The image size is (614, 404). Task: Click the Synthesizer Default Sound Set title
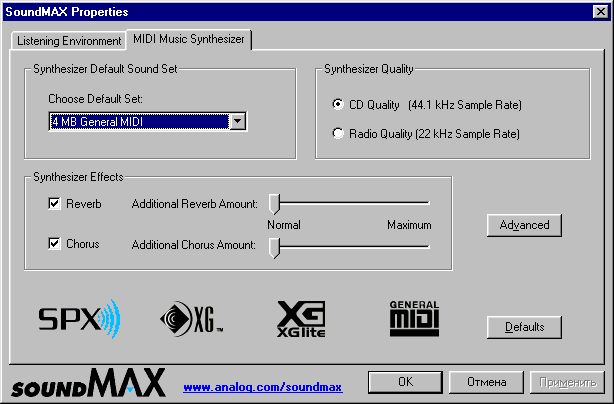coord(105,69)
